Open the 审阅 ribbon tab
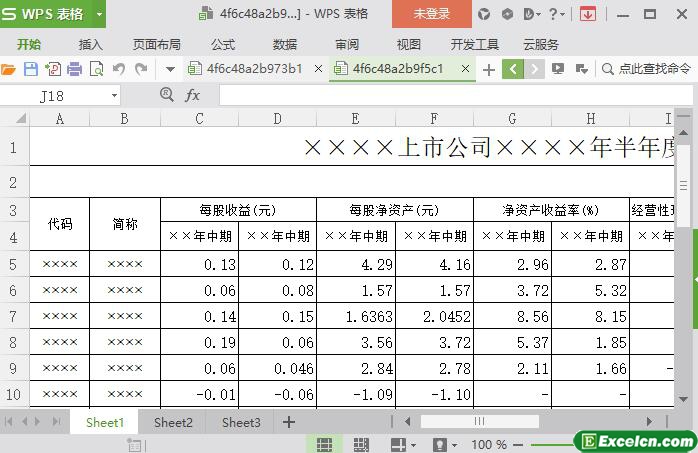This screenshot has height=453, width=698. pyautogui.click(x=347, y=44)
